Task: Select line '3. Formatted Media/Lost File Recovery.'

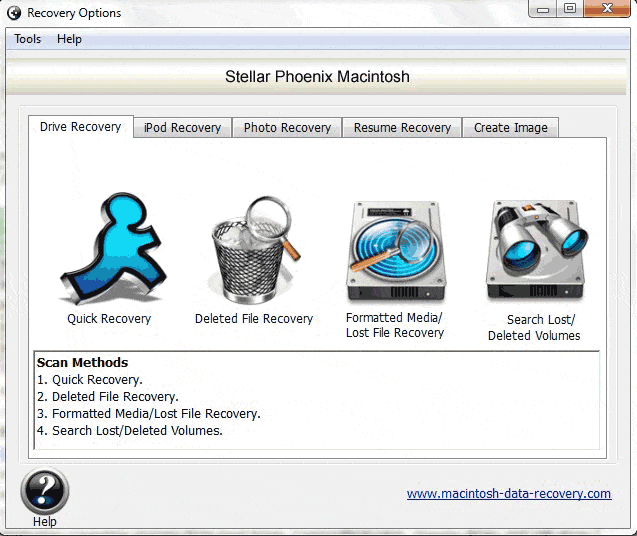Action: 149,414
